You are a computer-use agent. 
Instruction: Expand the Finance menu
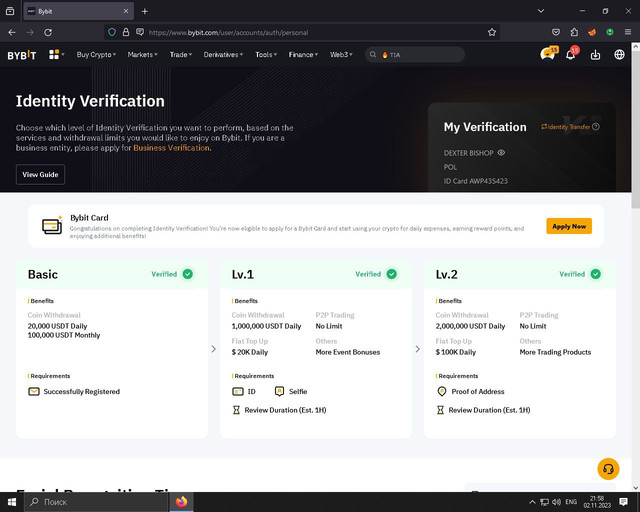pos(303,54)
